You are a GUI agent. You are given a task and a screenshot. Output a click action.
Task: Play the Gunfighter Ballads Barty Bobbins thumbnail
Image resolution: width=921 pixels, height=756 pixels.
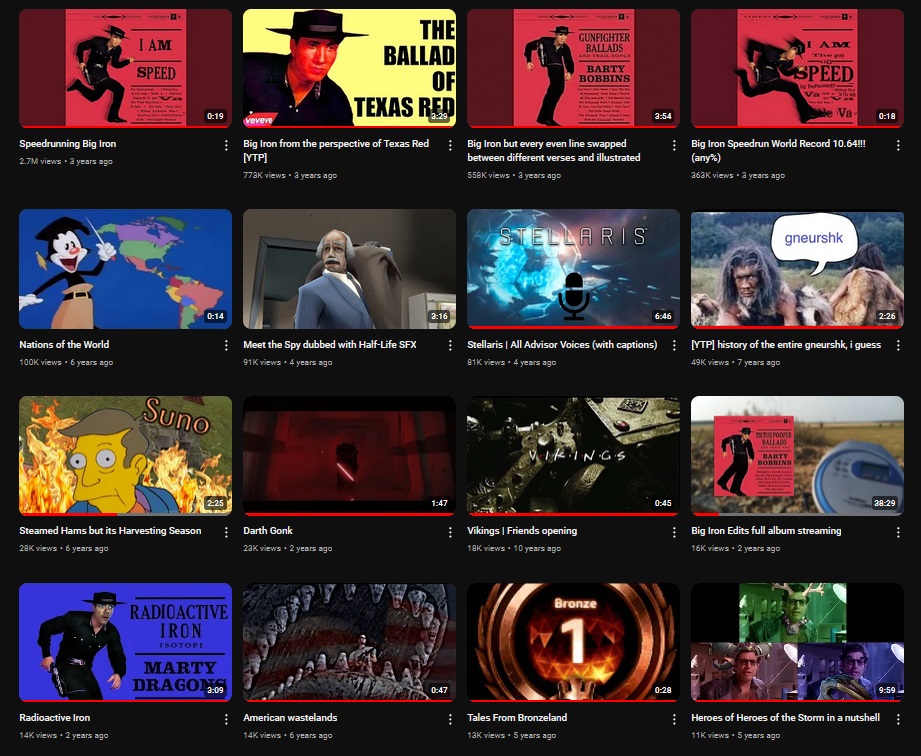click(573, 68)
